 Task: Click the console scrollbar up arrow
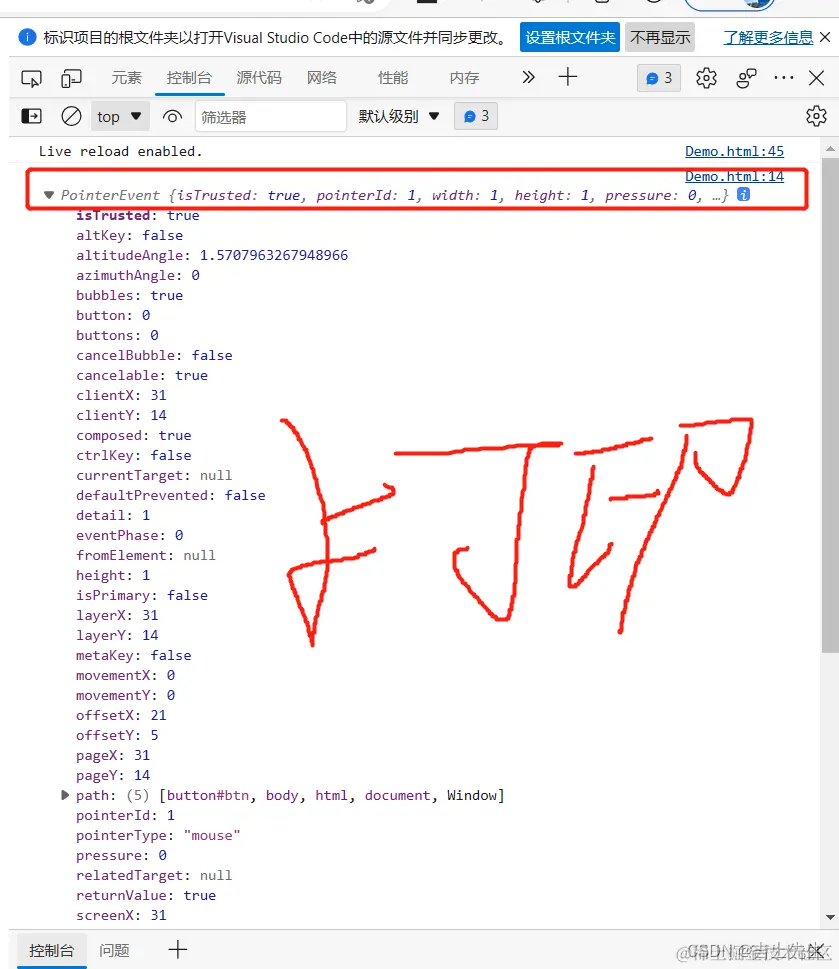tap(830, 149)
